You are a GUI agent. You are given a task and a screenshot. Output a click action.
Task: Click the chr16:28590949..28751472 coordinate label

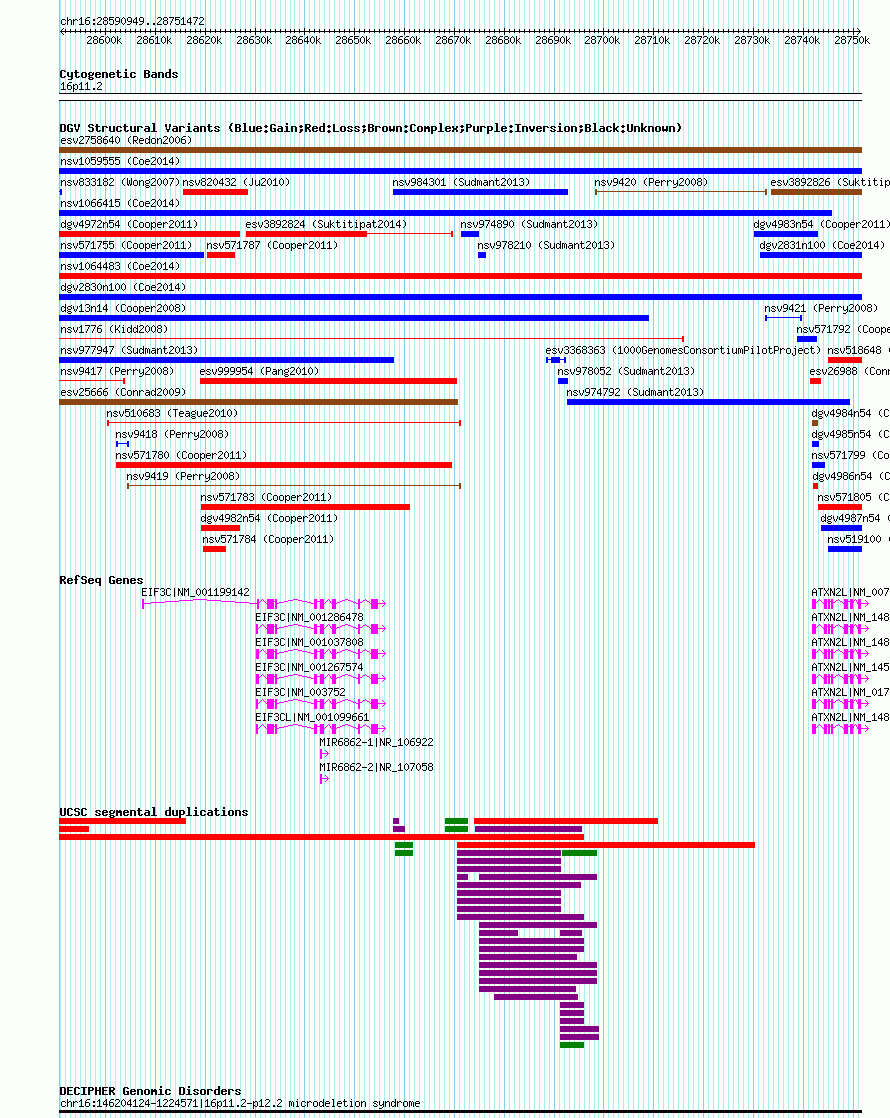pyautogui.click(x=133, y=21)
